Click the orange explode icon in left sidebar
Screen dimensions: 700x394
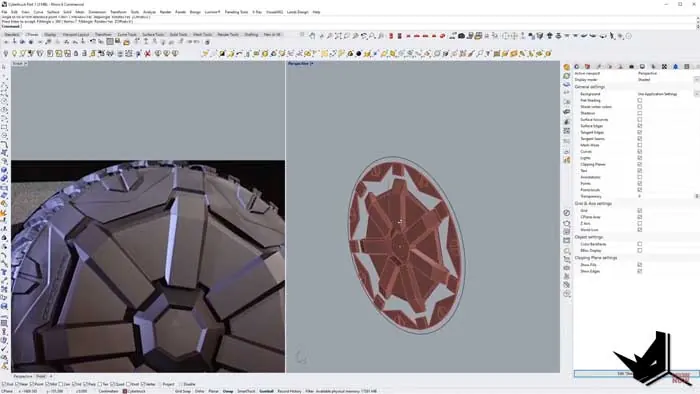tap(3, 213)
